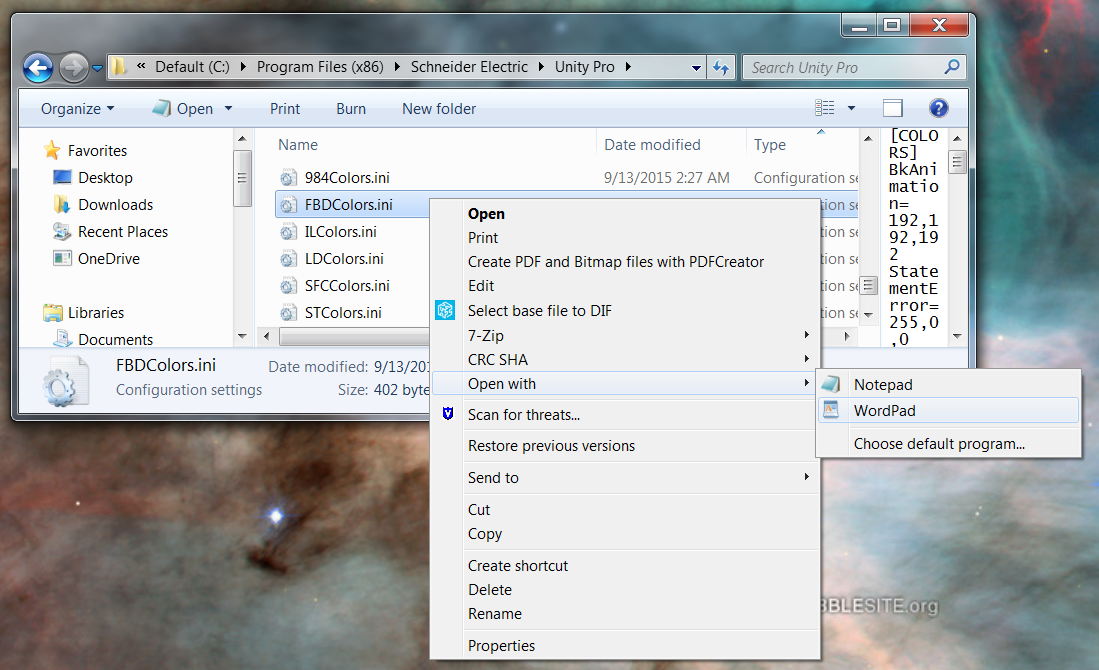Expand the address bar history dropdown
The height and width of the screenshot is (670, 1099).
[696, 68]
